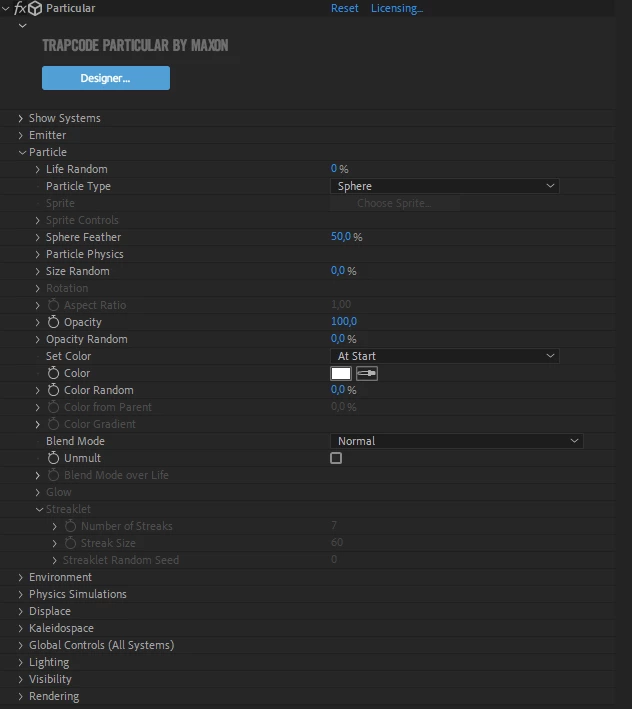Expand the Particle Physics group

click(x=38, y=254)
